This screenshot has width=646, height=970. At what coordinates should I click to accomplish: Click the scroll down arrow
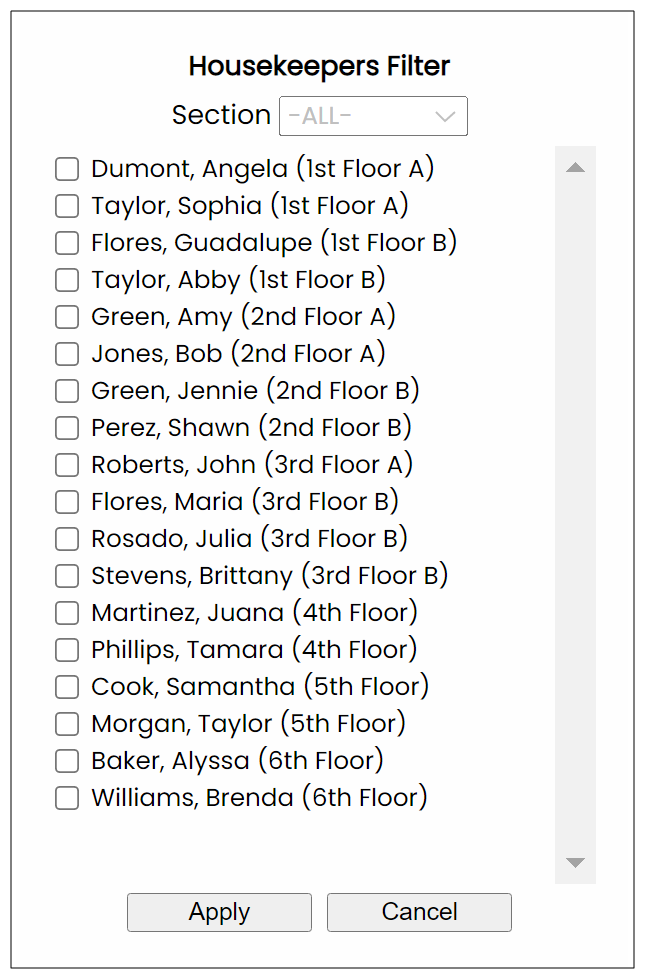[575, 862]
